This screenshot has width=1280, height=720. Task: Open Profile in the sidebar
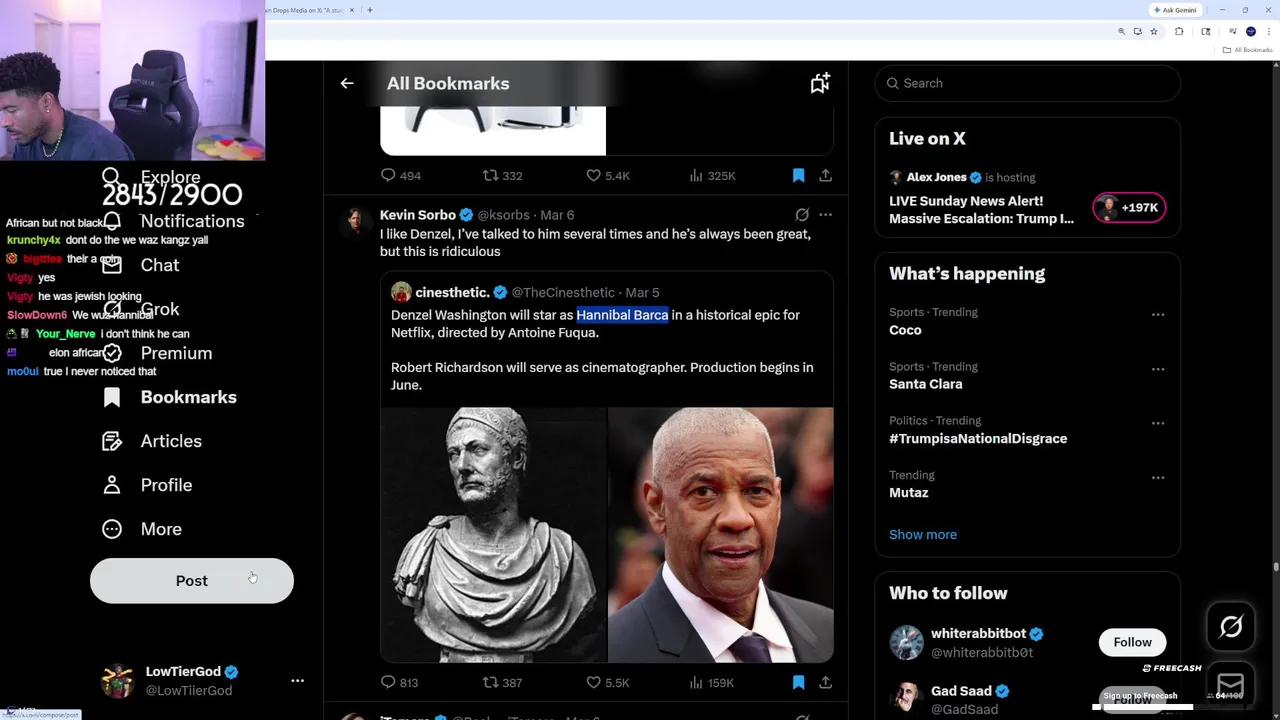147,485
